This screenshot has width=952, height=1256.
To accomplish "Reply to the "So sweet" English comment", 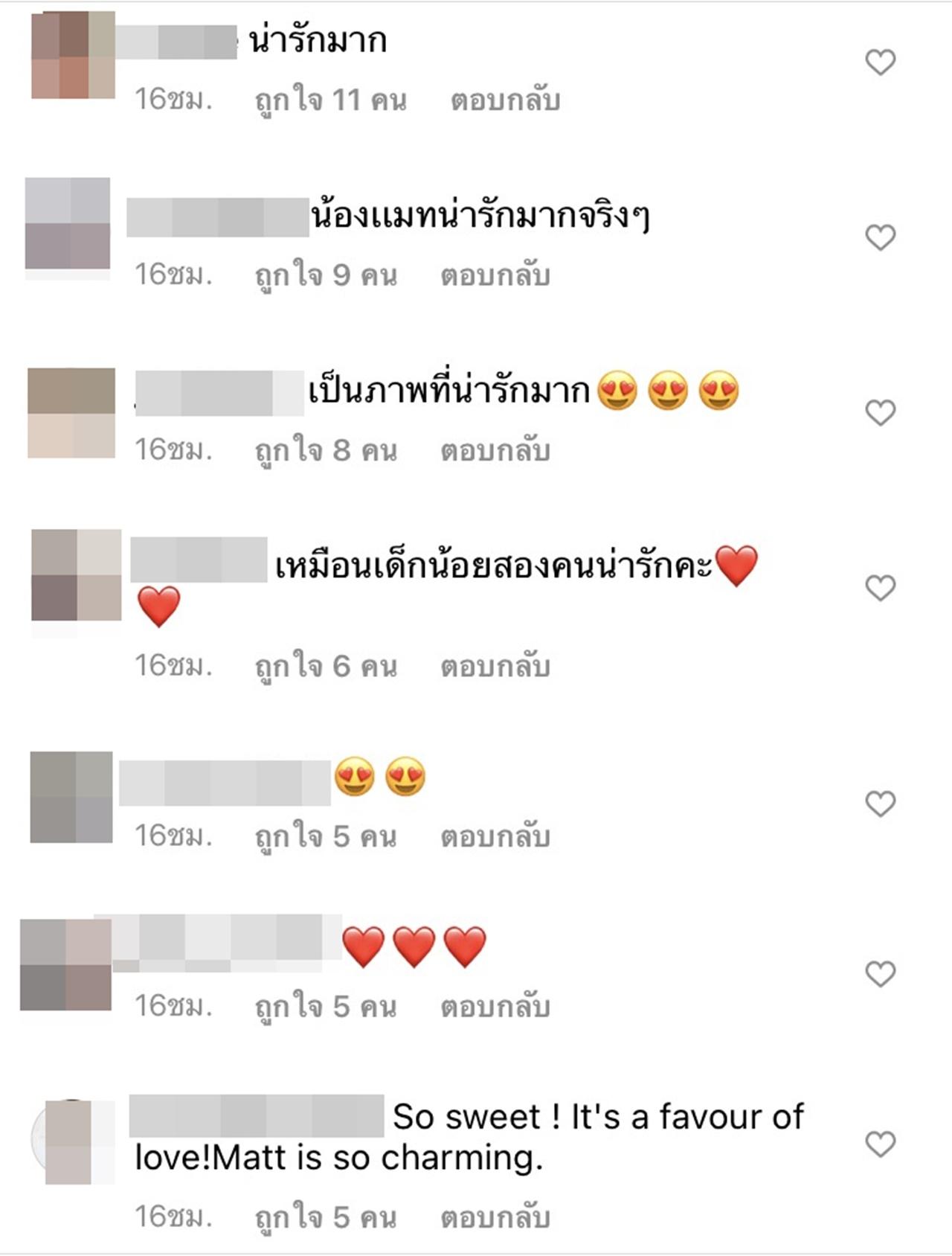I will pos(495,1217).
